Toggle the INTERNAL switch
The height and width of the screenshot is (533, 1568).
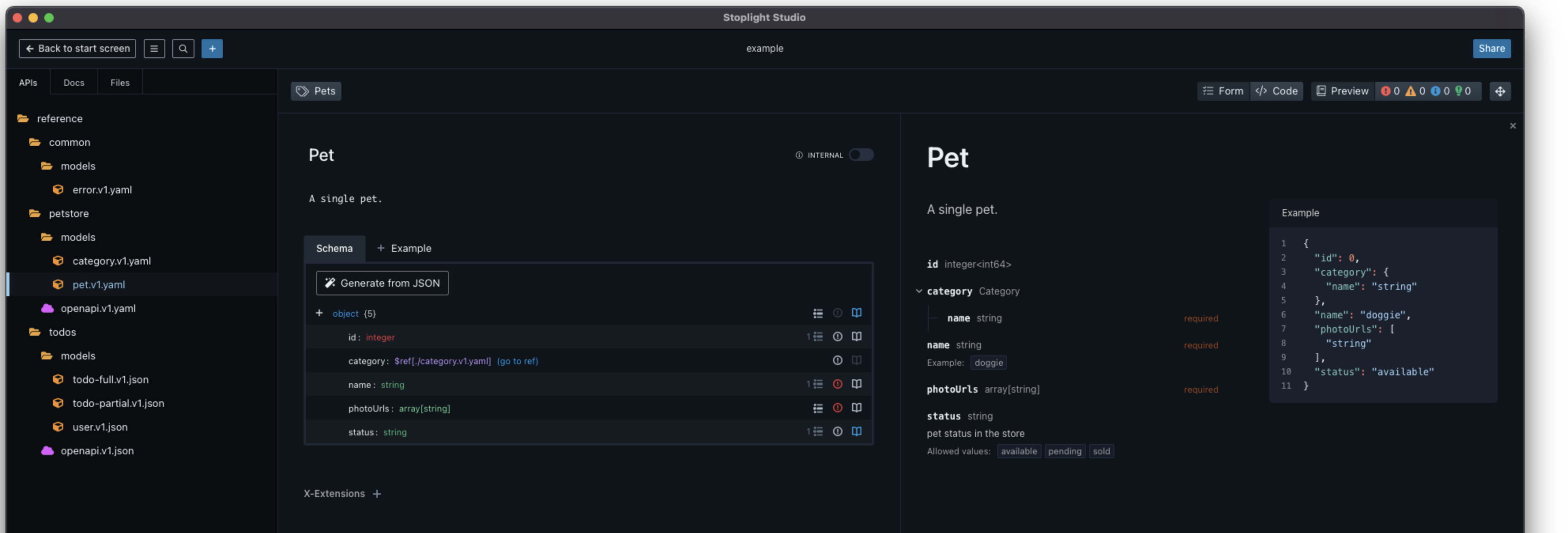pyautogui.click(x=861, y=155)
